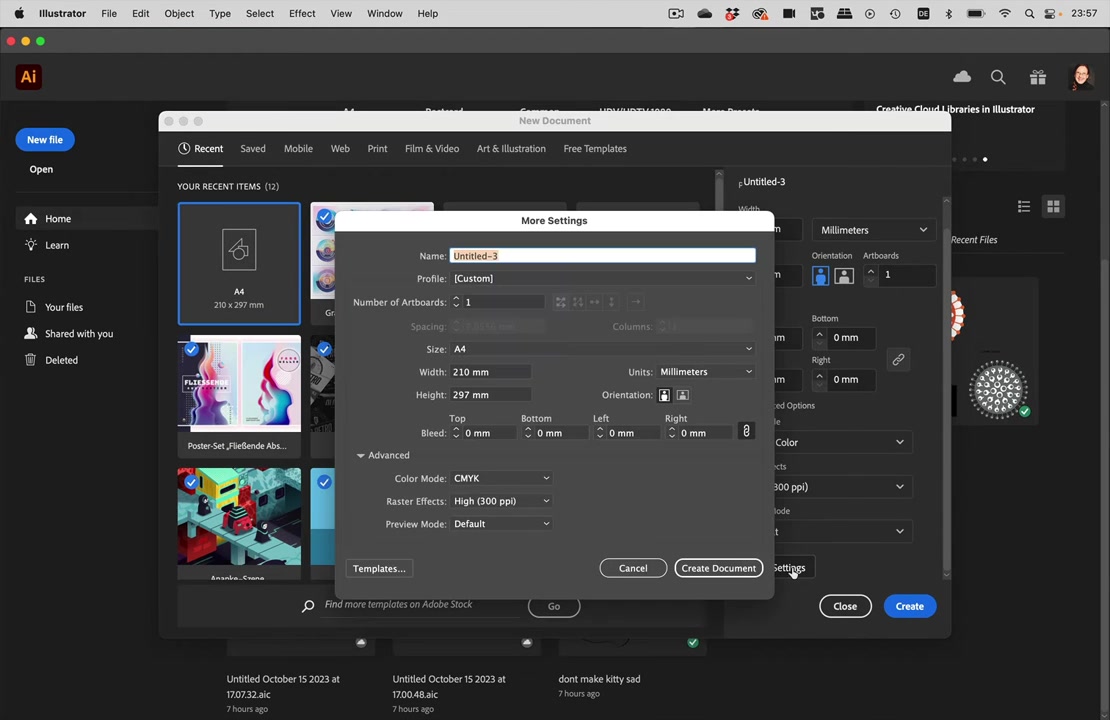Image resolution: width=1110 pixels, height=720 pixels.
Task: Click the Width field showing 210 mm
Action: coord(491,372)
